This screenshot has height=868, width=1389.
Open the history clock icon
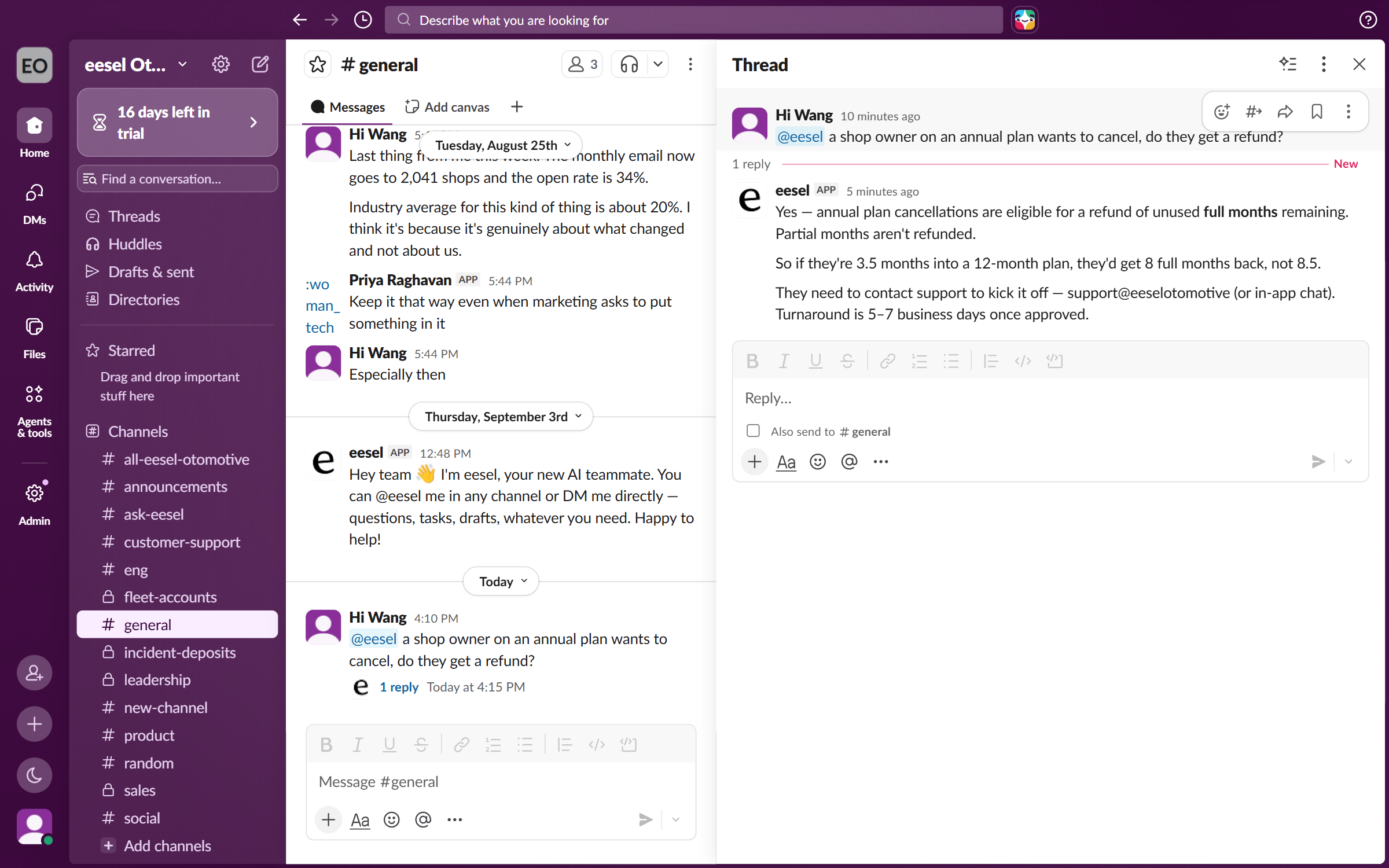click(x=363, y=20)
